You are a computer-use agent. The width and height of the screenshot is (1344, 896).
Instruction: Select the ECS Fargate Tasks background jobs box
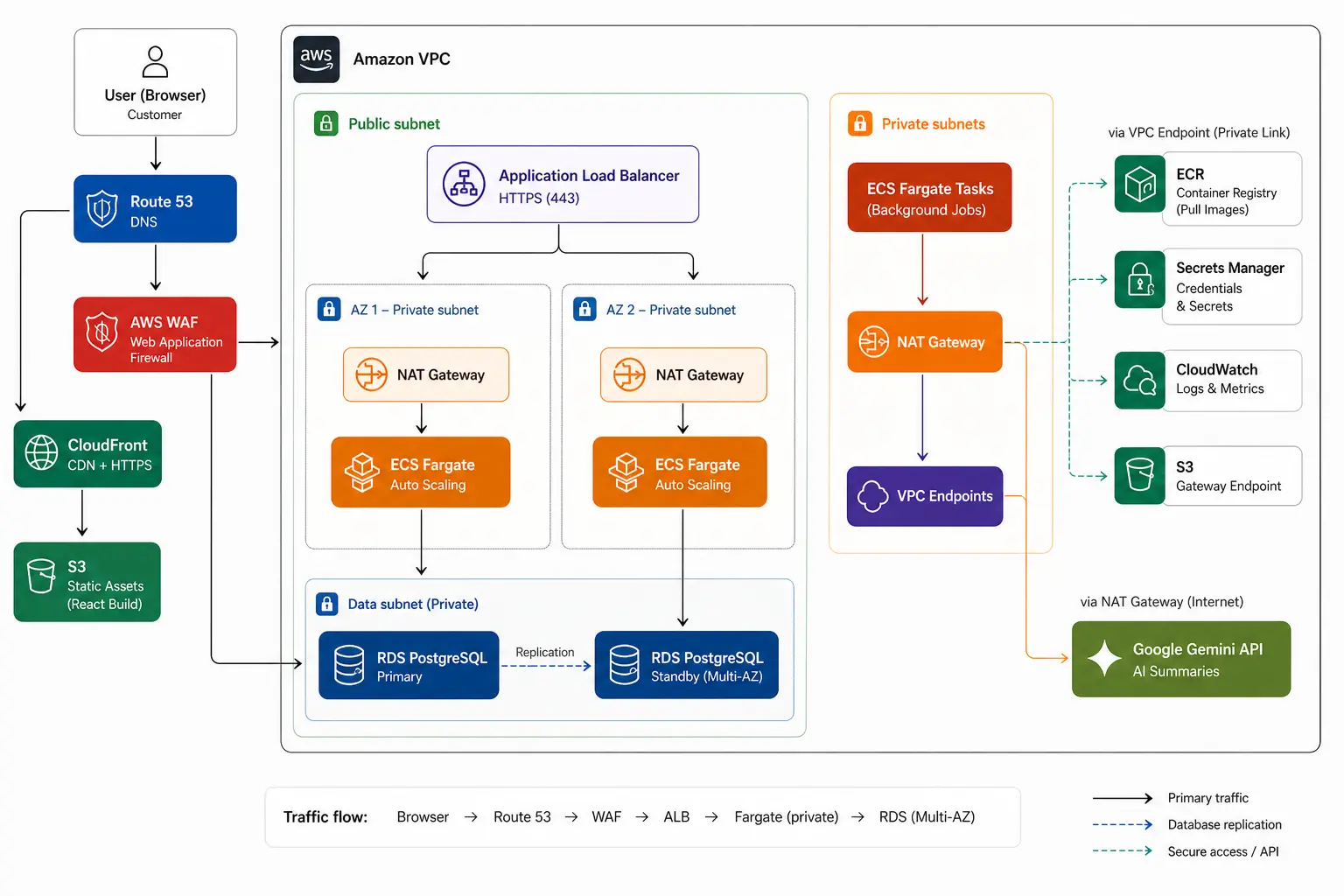[929, 198]
